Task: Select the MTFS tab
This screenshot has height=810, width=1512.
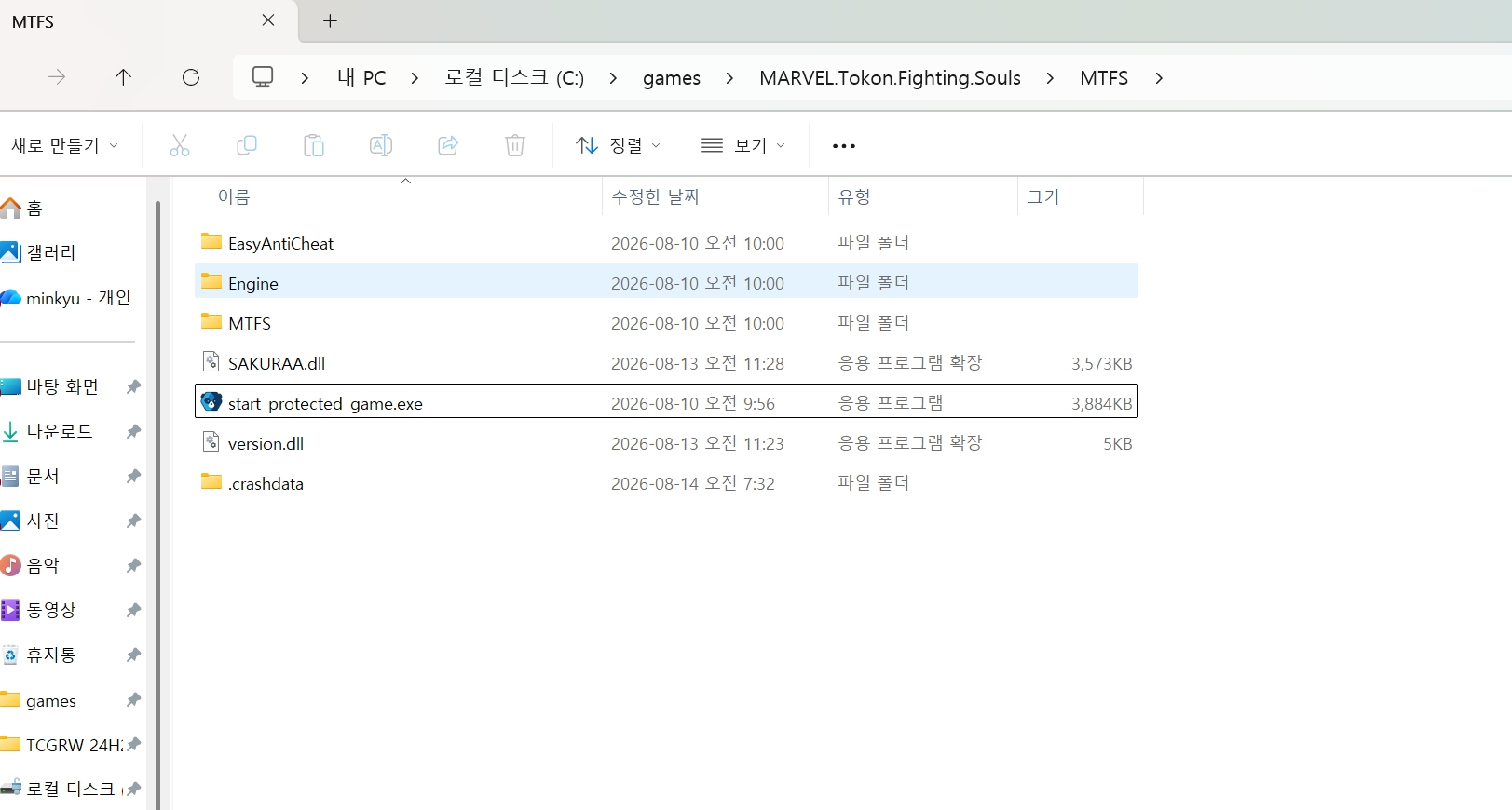Action: click(149, 21)
